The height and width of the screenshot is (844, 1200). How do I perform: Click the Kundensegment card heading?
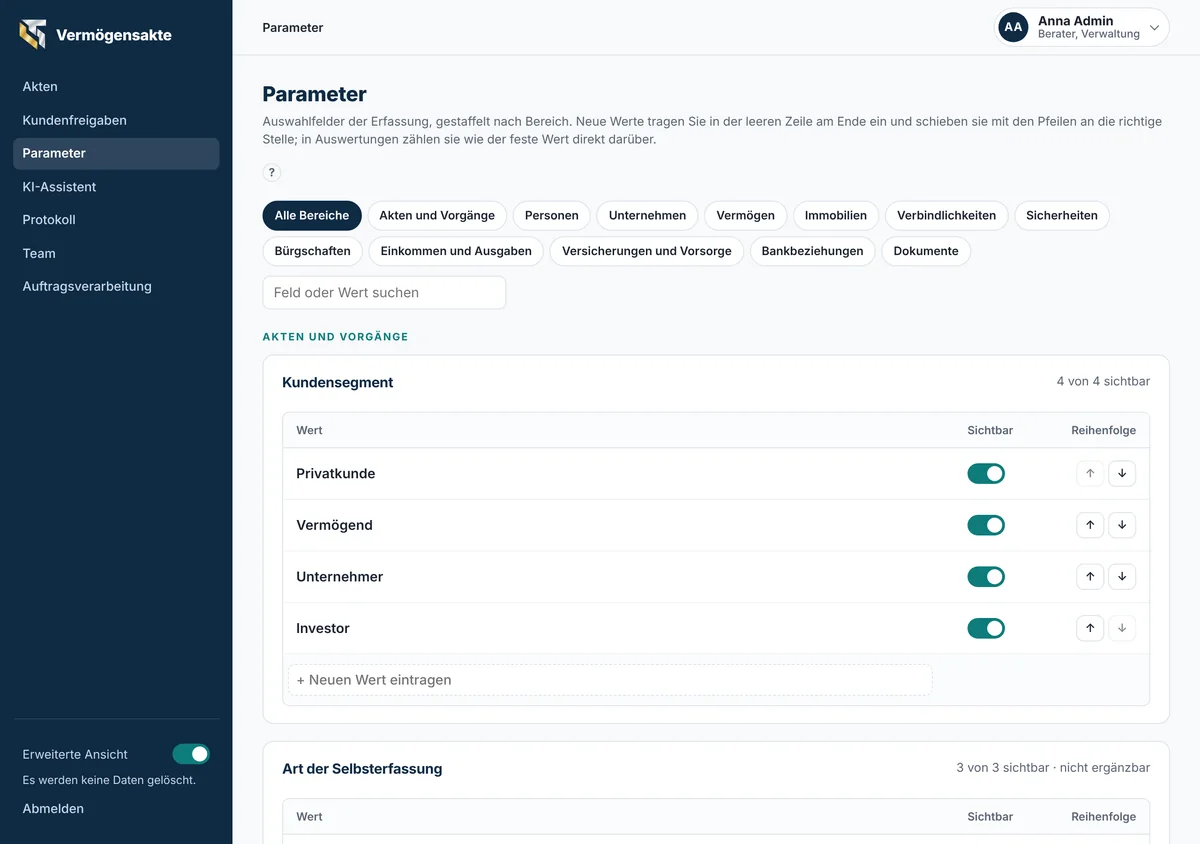point(338,382)
